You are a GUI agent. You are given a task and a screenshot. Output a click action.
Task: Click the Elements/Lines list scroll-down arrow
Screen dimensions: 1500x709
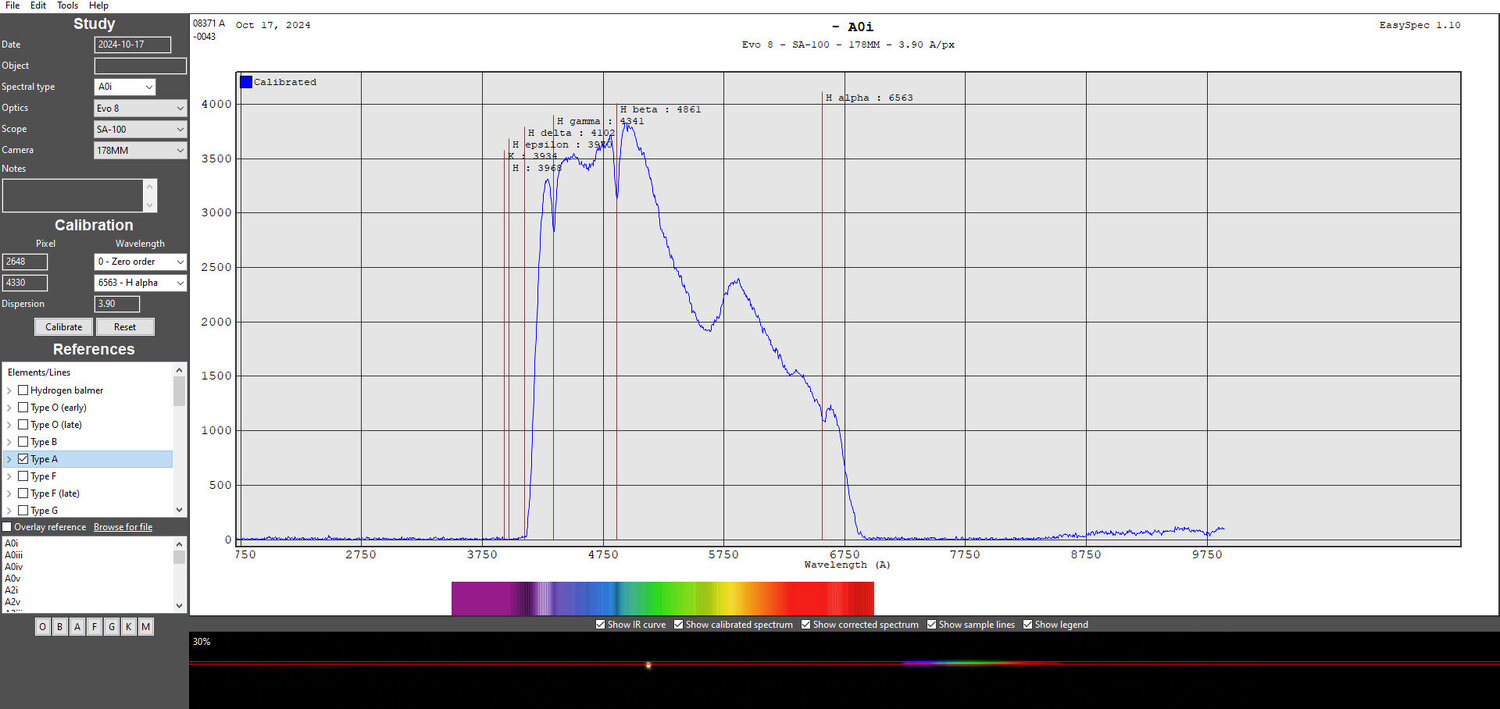click(180, 509)
